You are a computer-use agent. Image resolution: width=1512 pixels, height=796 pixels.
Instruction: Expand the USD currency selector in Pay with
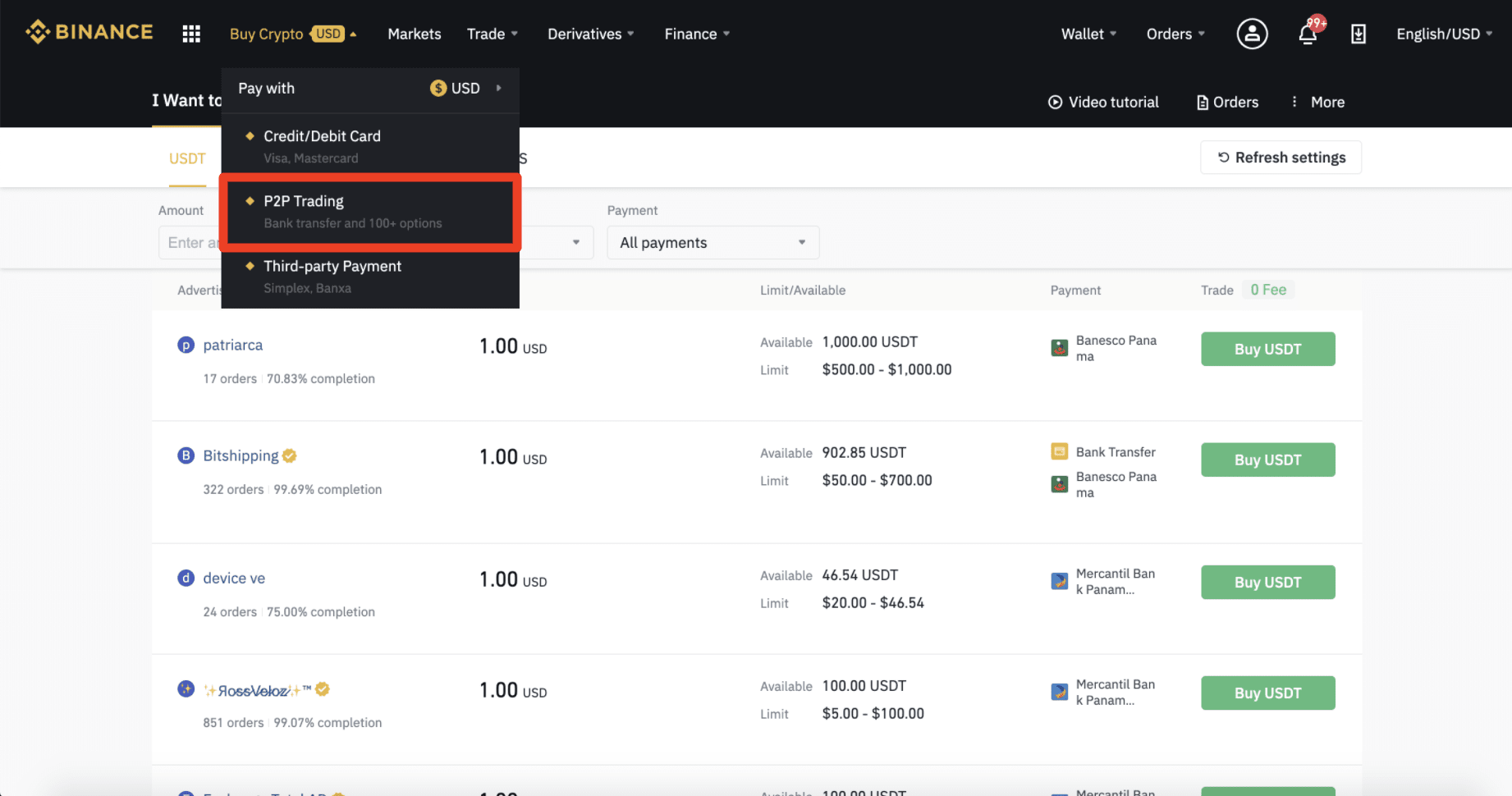tap(465, 88)
